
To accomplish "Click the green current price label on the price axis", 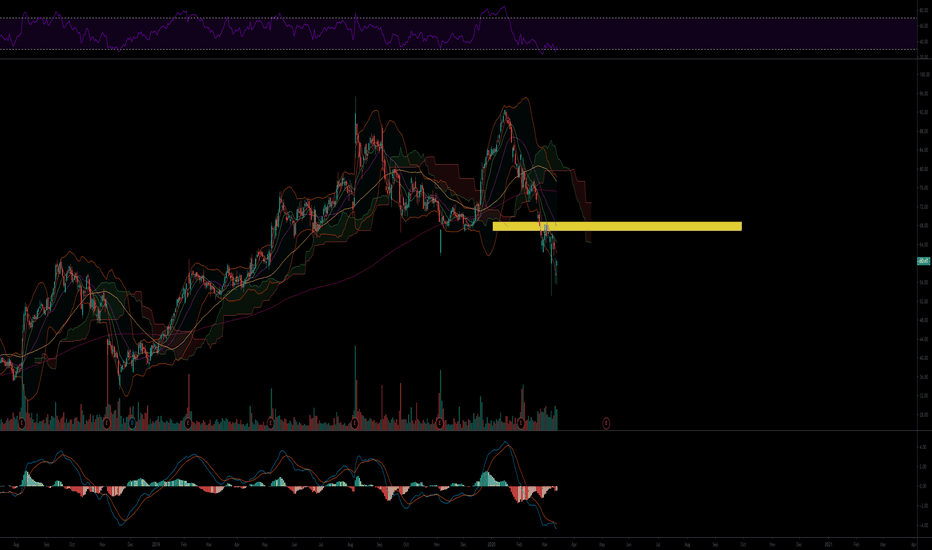I will [x=924, y=261].
